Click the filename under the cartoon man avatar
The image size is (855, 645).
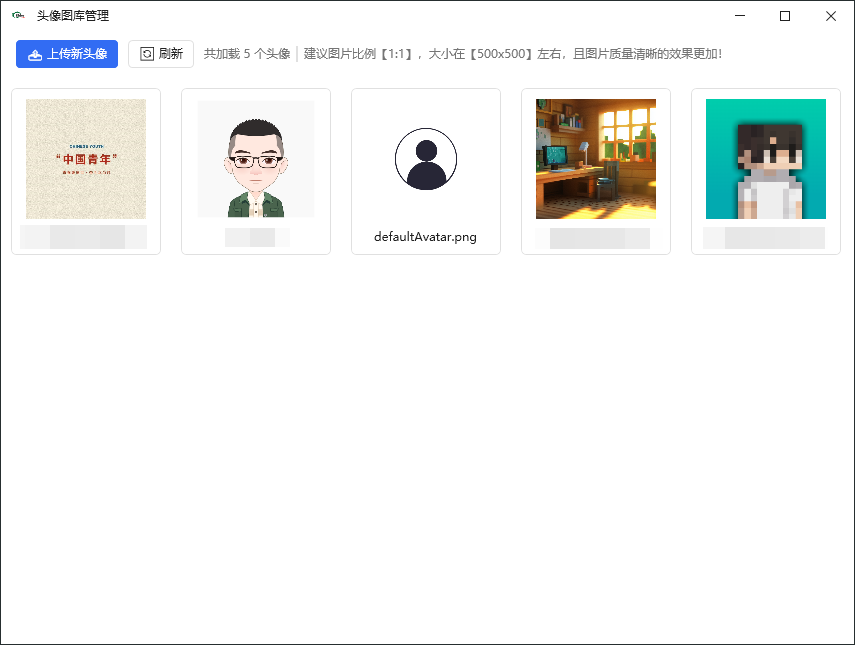tap(256, 237)
